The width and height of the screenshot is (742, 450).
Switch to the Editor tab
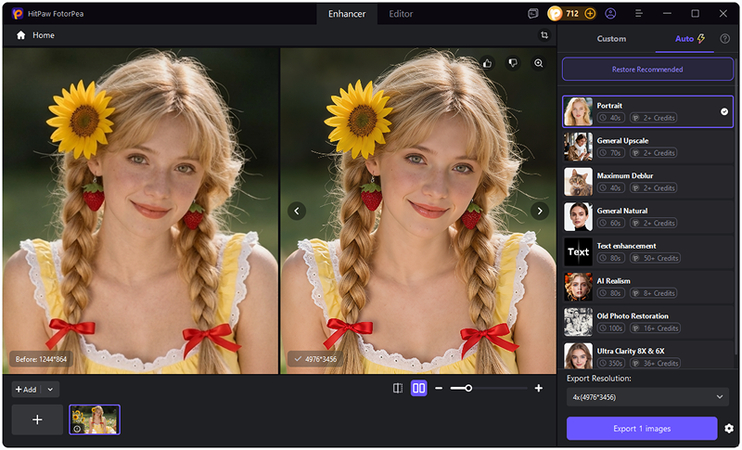coord(401,14)
